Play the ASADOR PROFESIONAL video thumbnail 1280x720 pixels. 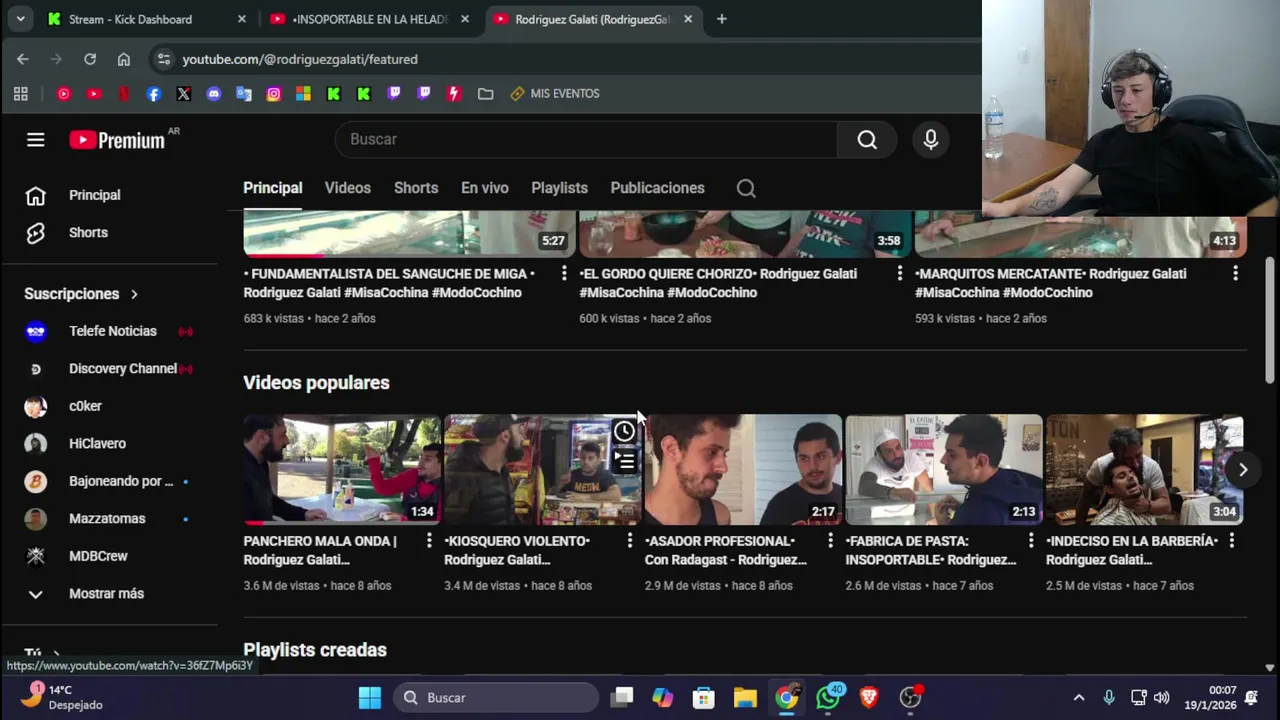click(743, 469)
